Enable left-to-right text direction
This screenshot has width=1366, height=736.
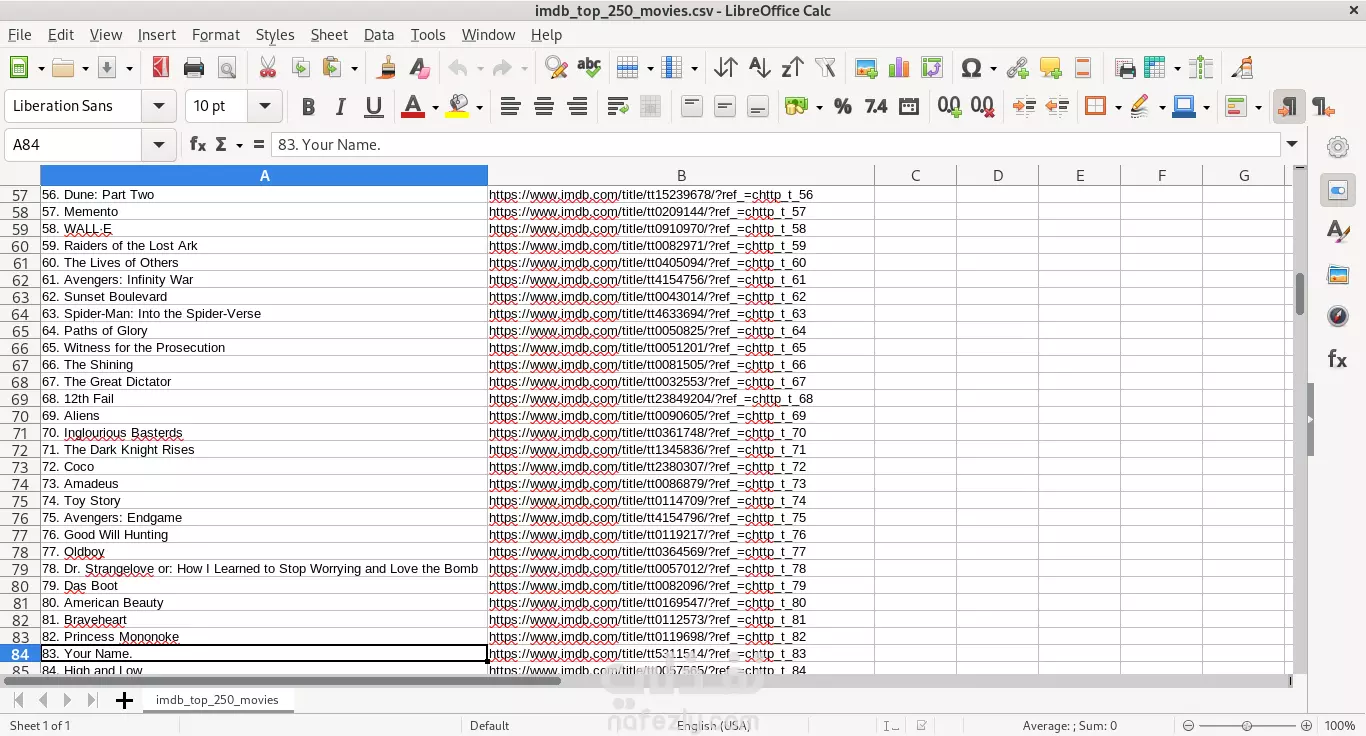[x=1289, y=106]
